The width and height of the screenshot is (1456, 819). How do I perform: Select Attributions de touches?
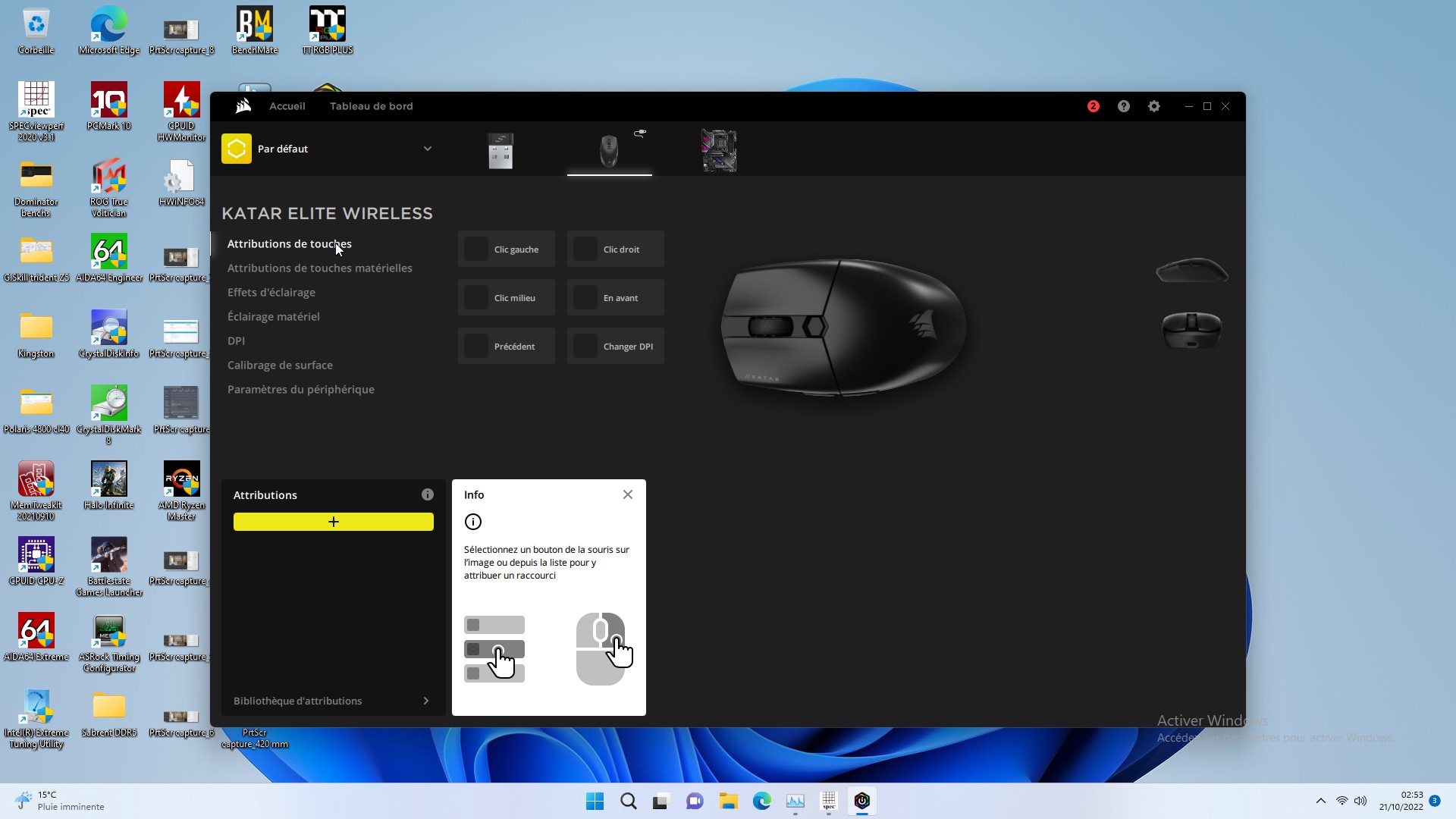tap(290, 243)
